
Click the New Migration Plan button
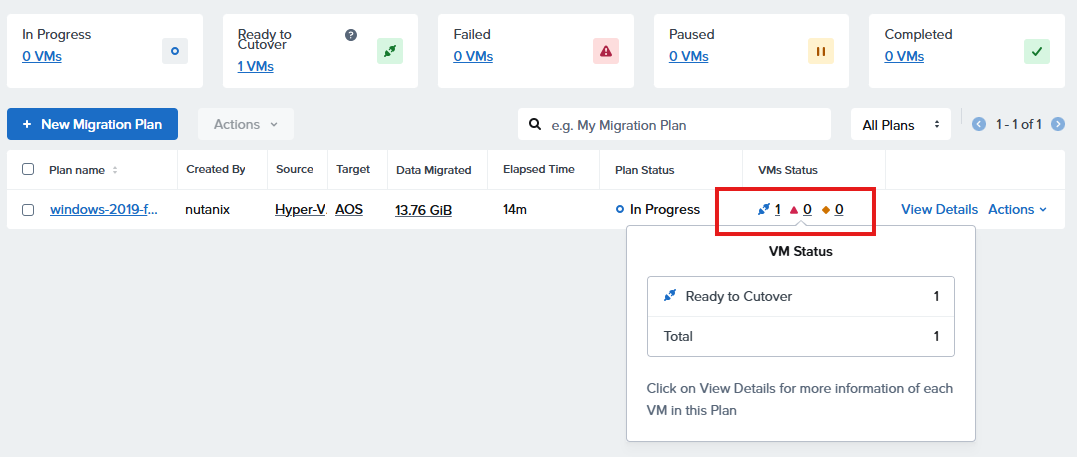[x=92, y=124]
